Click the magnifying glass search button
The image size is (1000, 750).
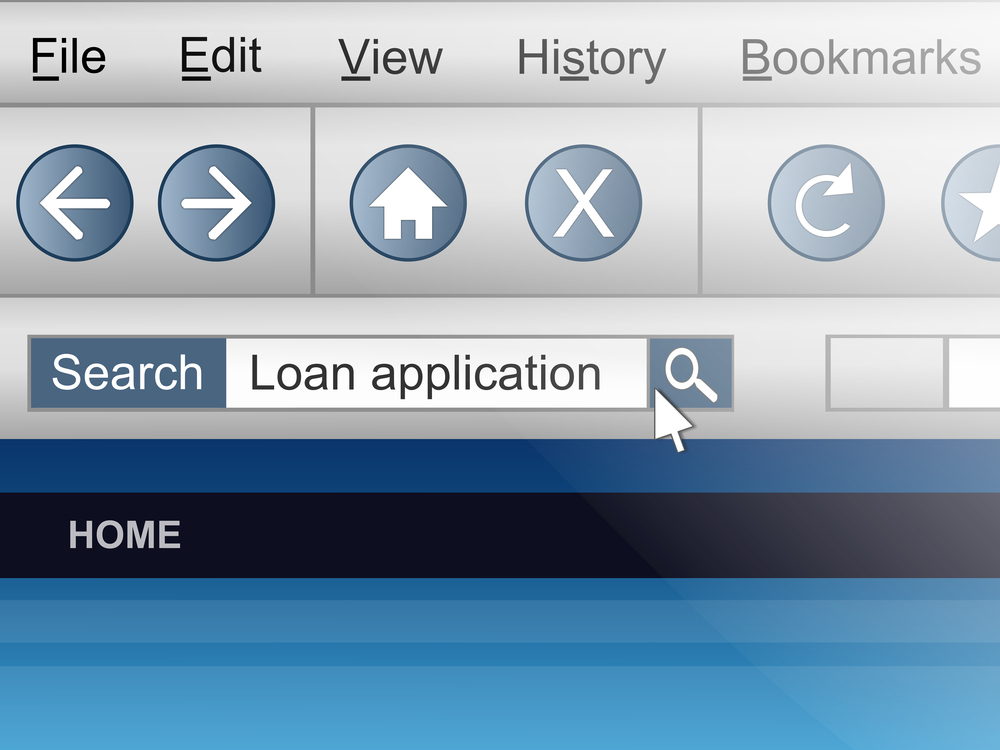tap(691, 374)
